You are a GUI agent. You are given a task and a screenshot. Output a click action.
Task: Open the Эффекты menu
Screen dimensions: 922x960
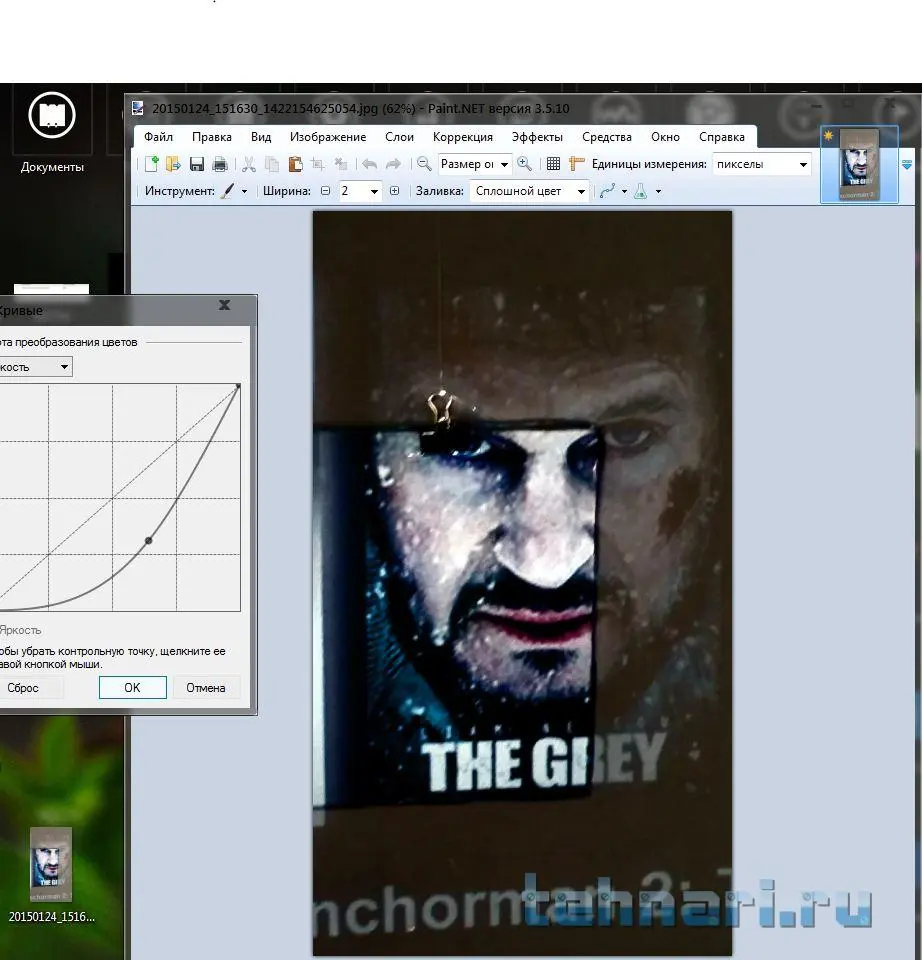(538, 137)
